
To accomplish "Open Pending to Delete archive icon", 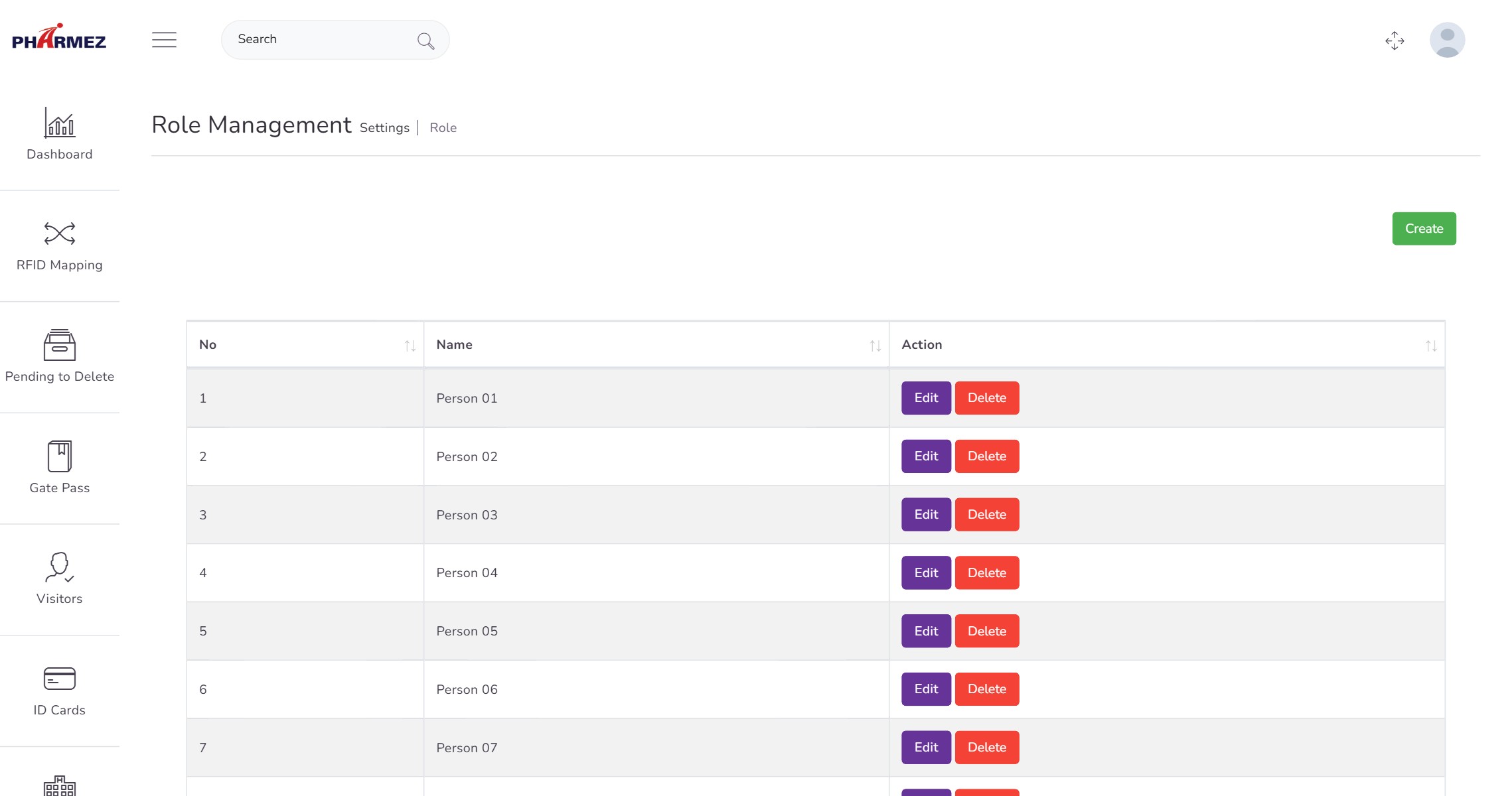I will [60, 345].
